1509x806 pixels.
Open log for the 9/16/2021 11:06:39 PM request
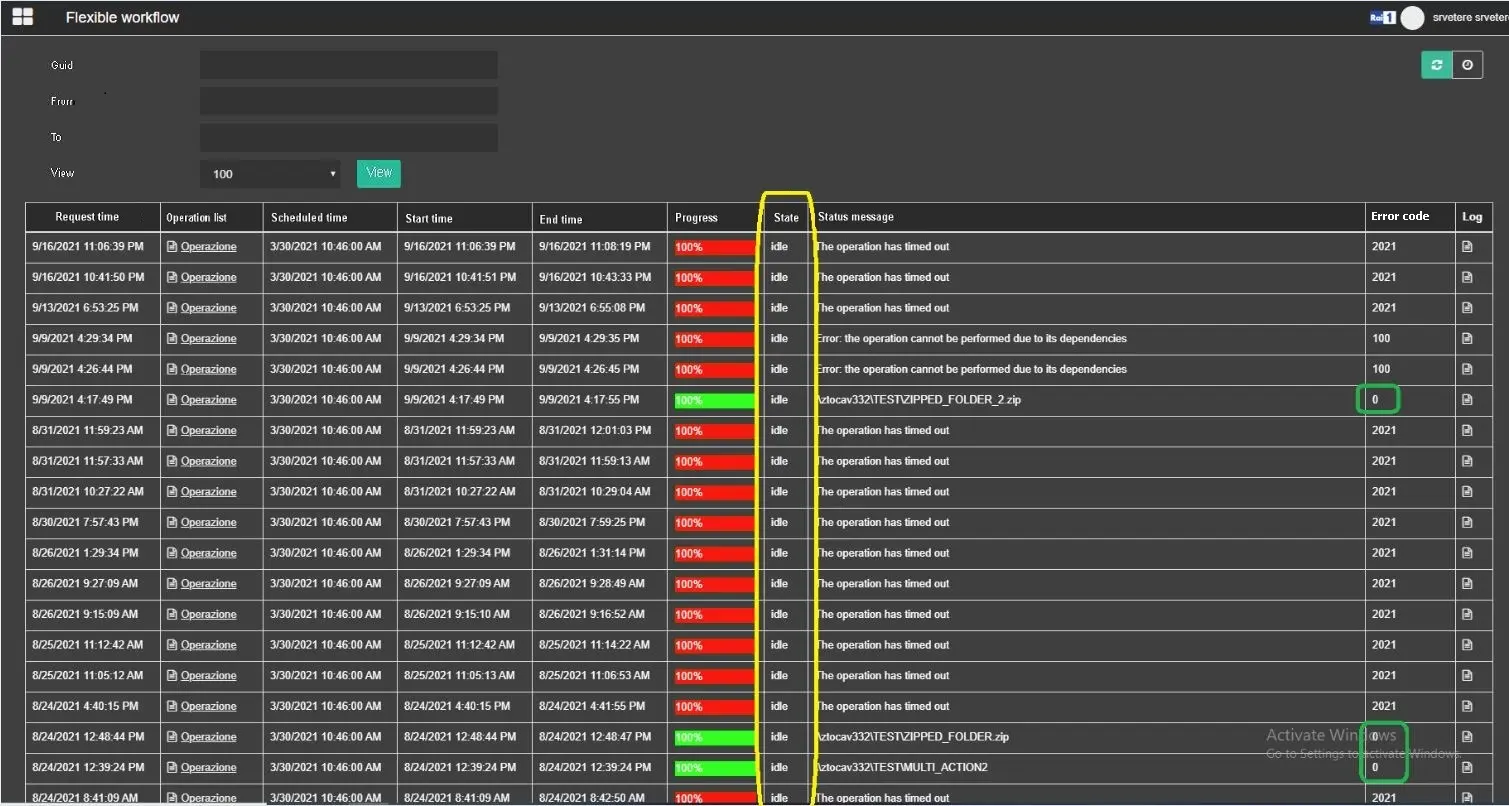pyautogui.click(x=1467, y=247)
